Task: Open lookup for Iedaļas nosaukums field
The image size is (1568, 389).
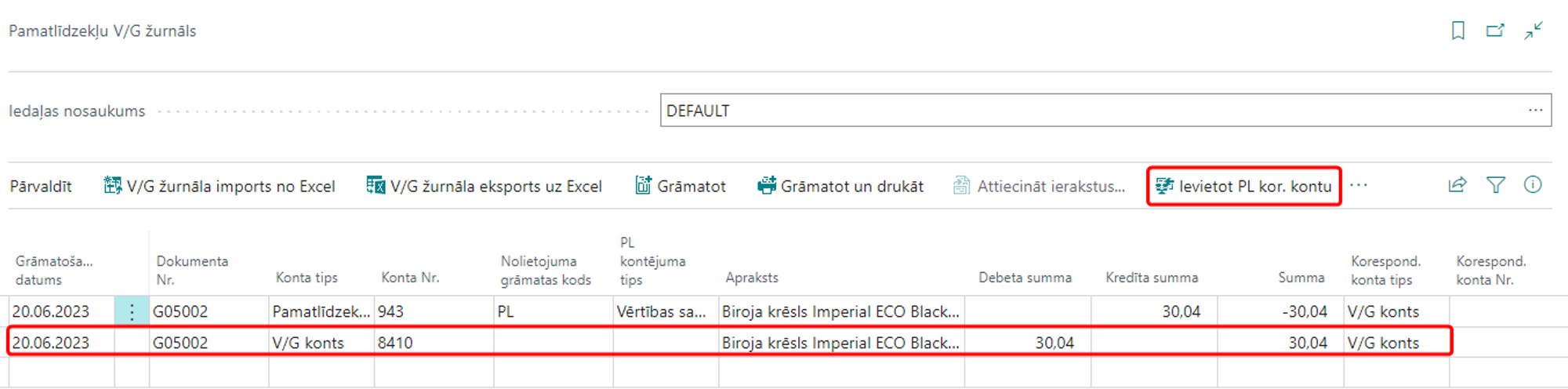Action: tap(1535, 111)
